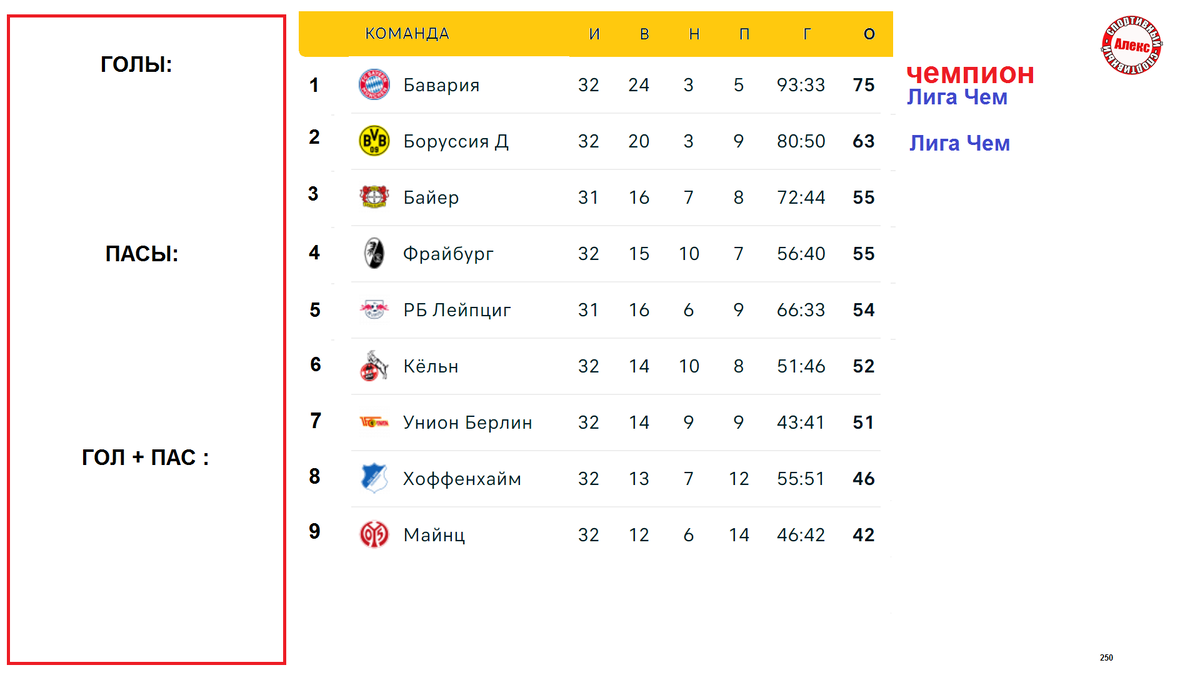Viewport: 1200px width, 675px height.
Task: Click the Г goals column header
Action: 807,34
